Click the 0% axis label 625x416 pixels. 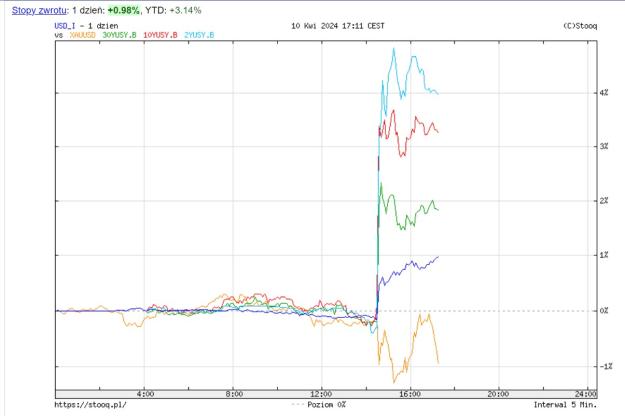604,311
